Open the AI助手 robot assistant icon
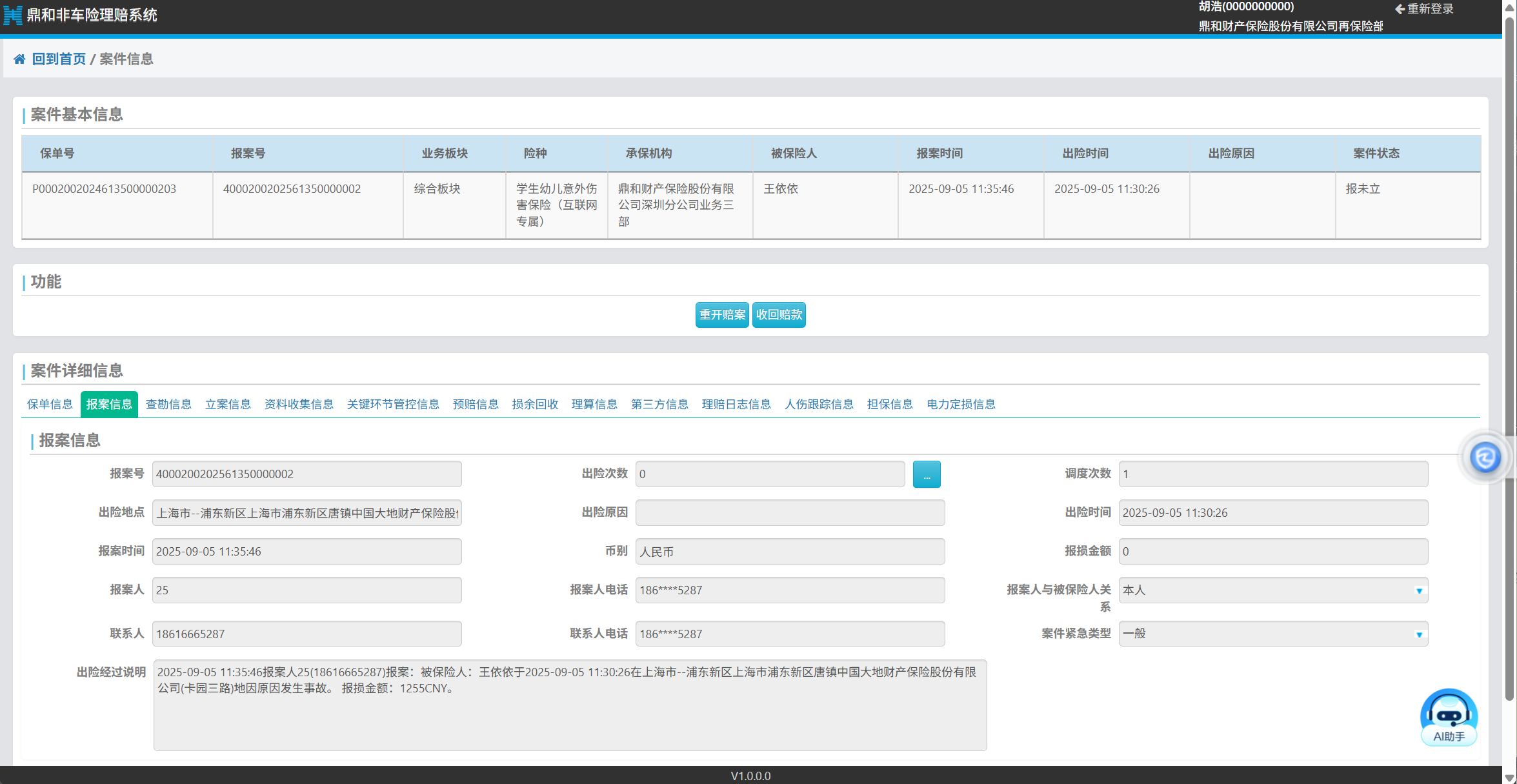 [1449, 716]
